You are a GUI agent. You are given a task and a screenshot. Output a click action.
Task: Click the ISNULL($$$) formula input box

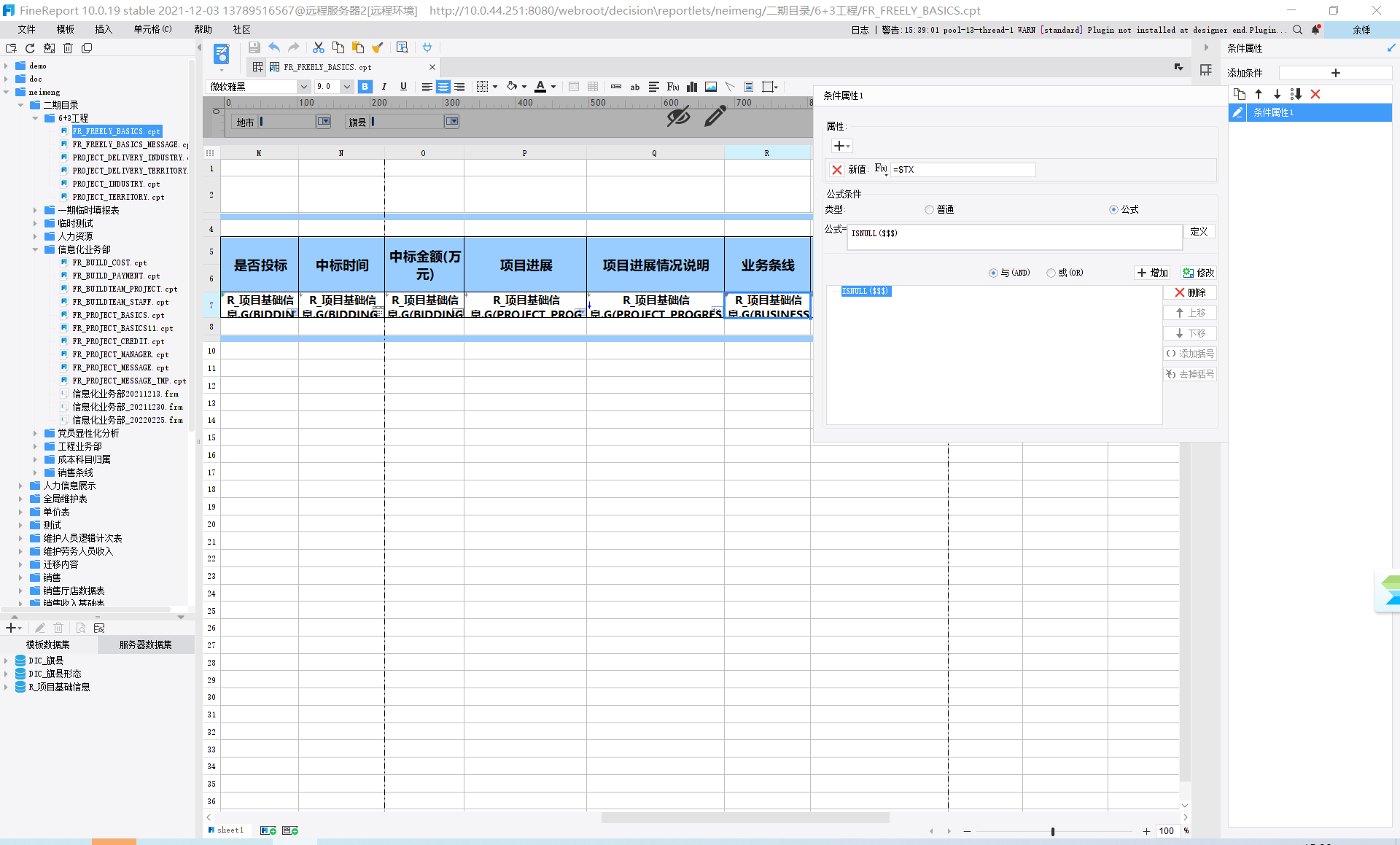1014,237
